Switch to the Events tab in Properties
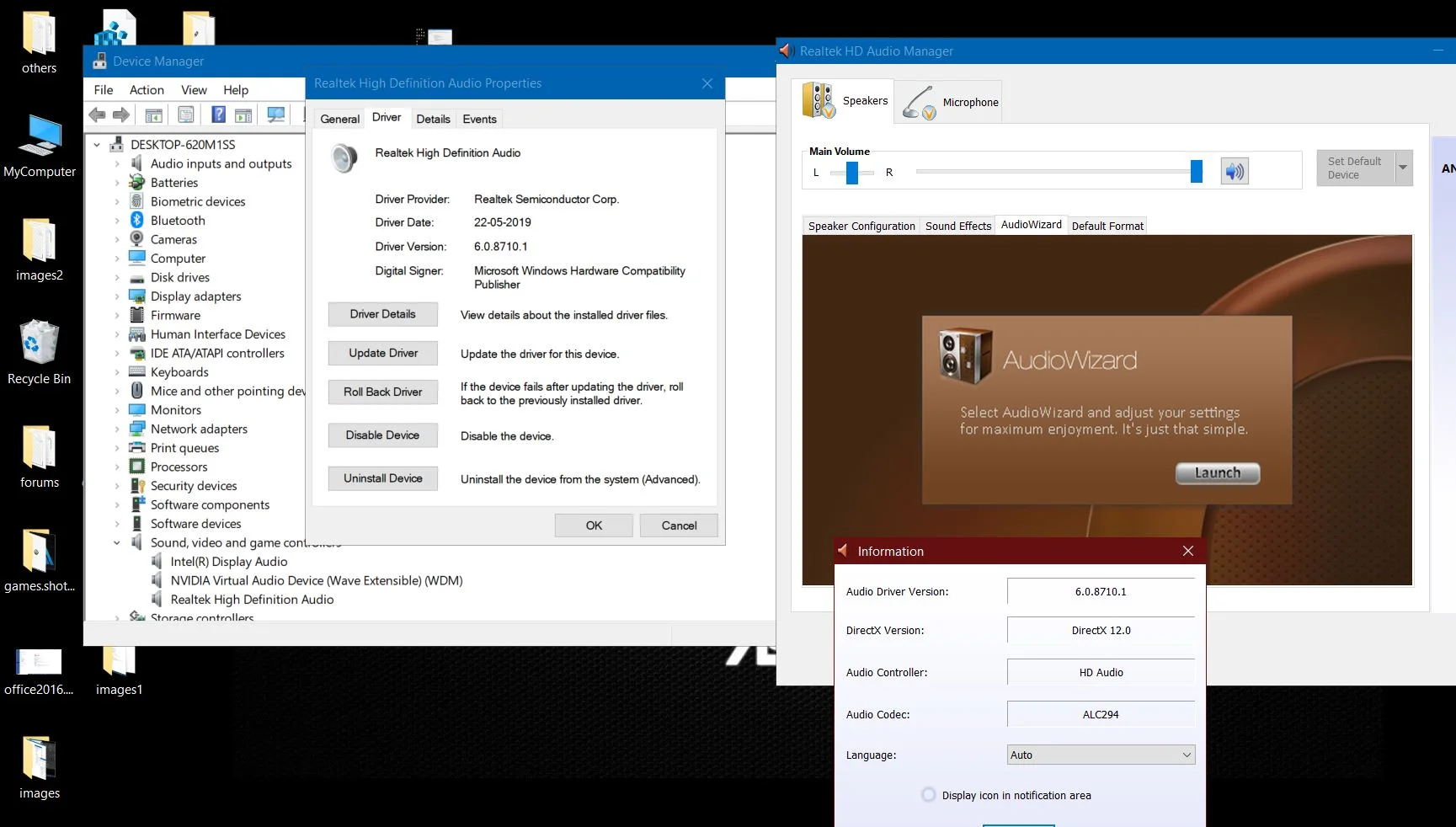 [x=479, y=120]
